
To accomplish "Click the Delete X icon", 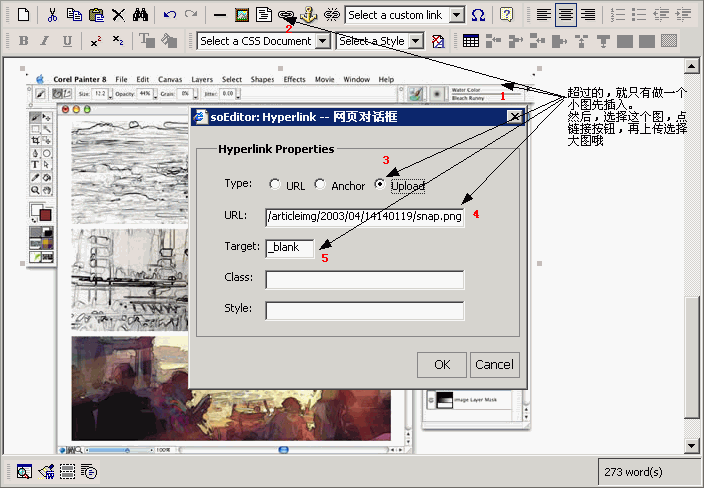I will (119, 15).
